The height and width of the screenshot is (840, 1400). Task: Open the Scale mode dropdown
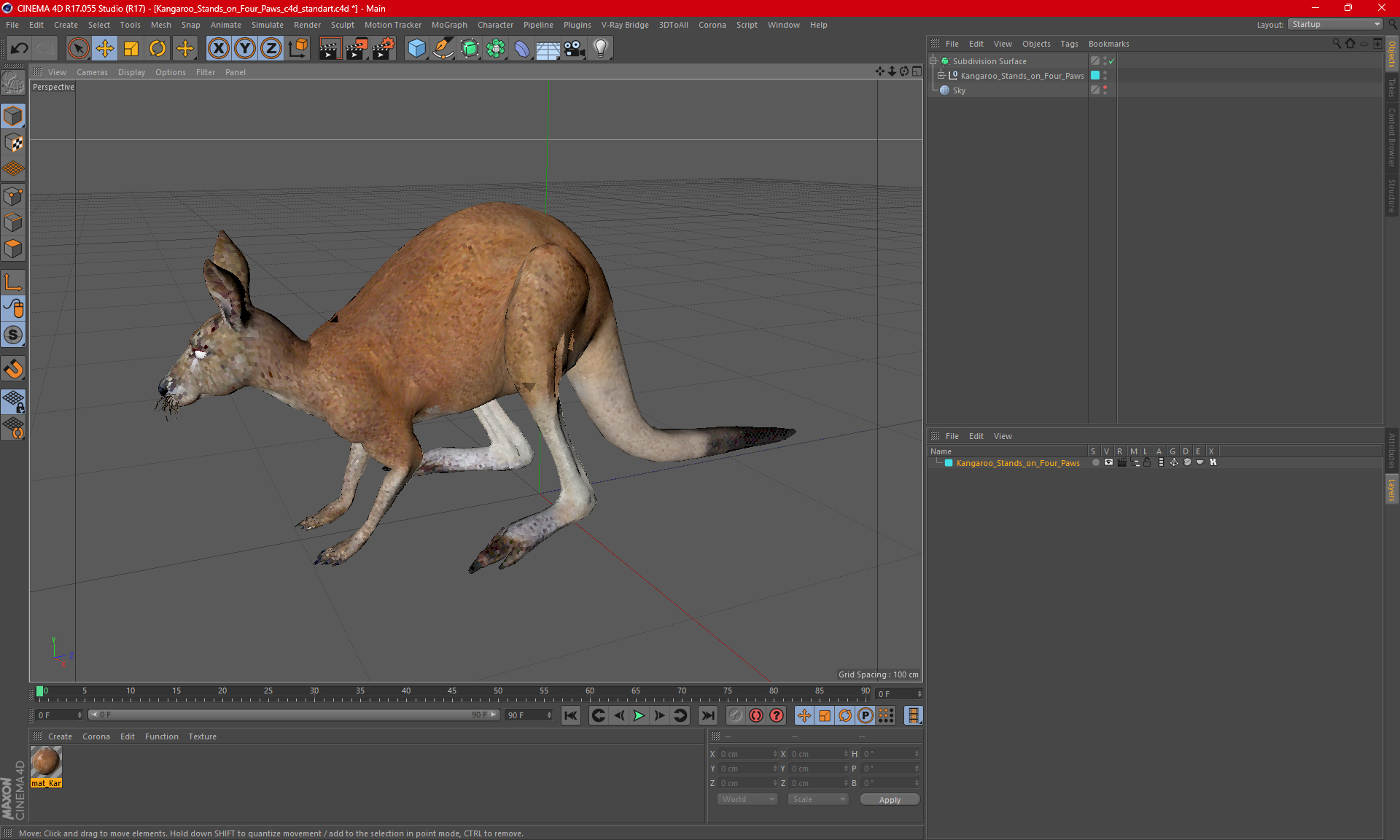coord(818,799)
